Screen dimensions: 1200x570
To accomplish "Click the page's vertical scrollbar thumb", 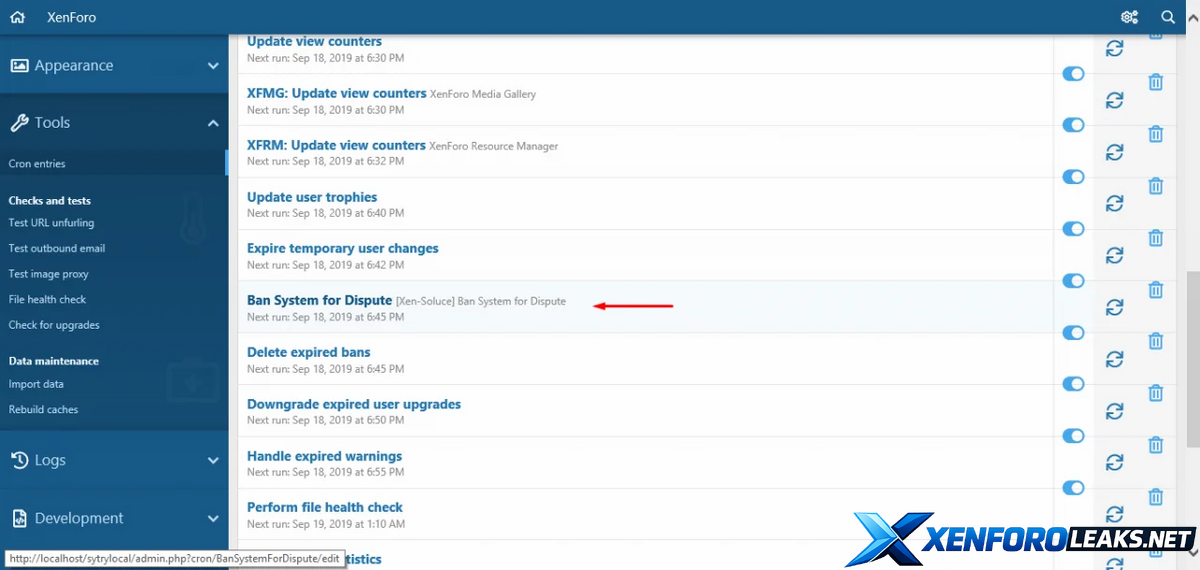I will 1193,360.
